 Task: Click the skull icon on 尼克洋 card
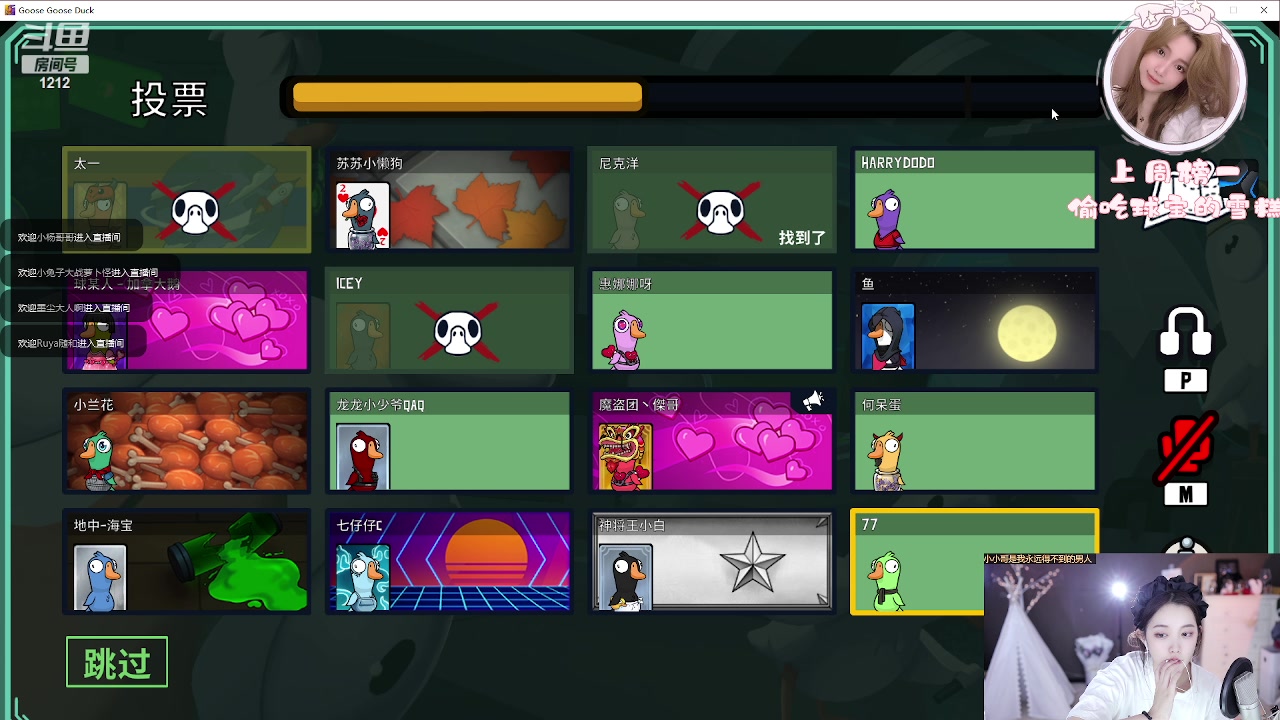[x=721, y=212]
